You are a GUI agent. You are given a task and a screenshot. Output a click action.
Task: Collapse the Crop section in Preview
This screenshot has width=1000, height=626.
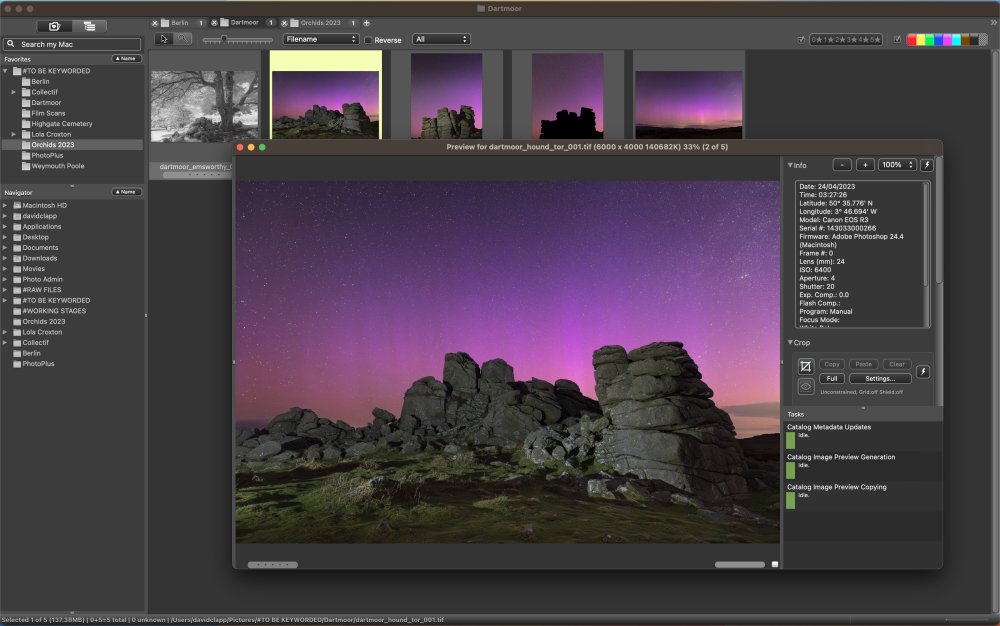790,342
